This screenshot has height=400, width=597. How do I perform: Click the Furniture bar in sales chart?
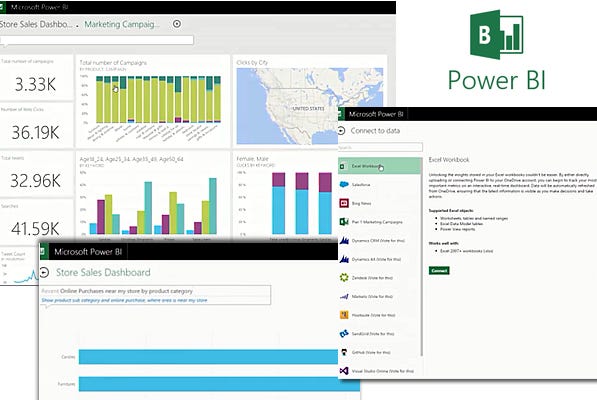click(219, 384)
